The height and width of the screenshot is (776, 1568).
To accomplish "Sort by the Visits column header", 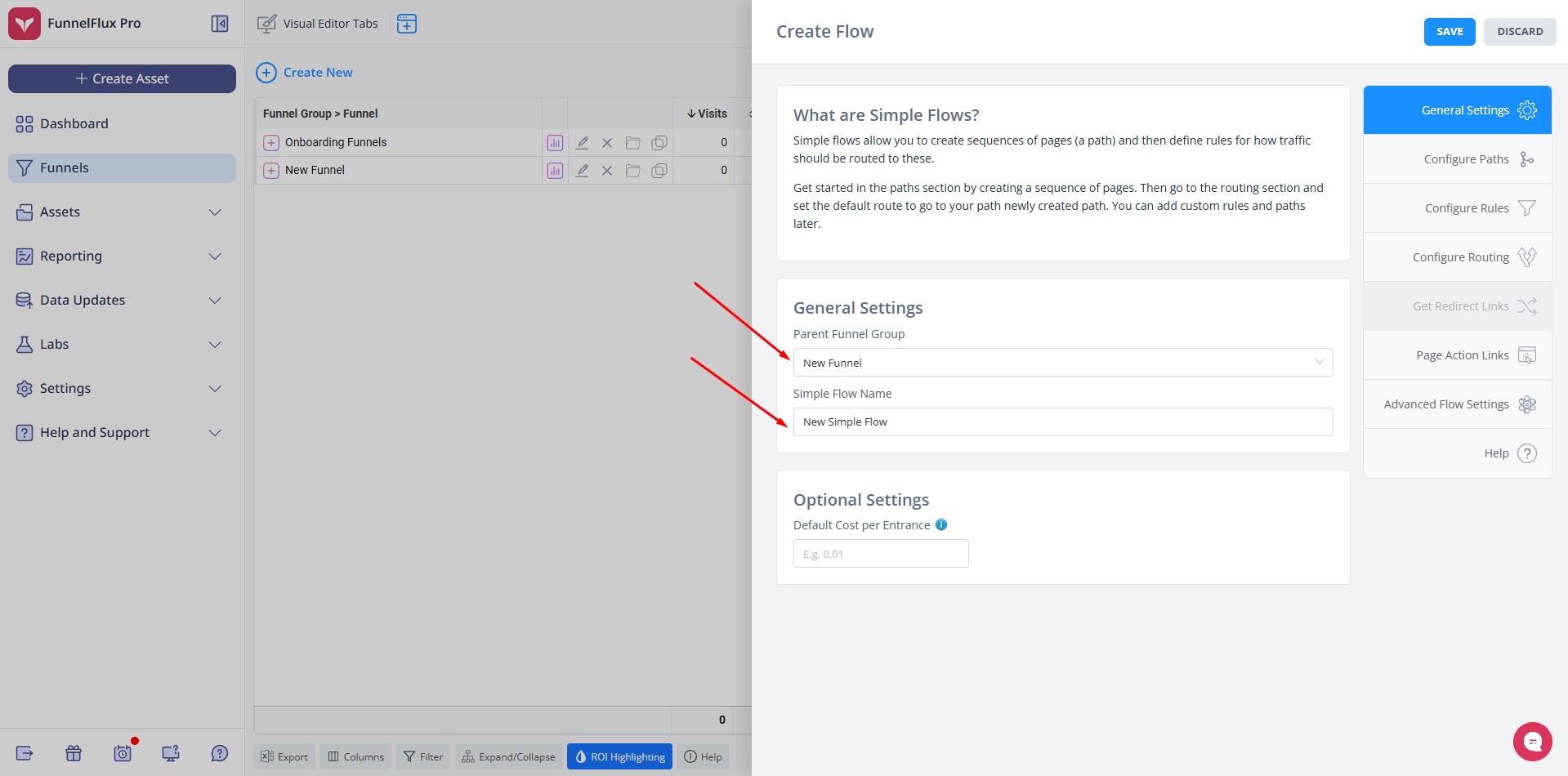I will coord(707,114).
